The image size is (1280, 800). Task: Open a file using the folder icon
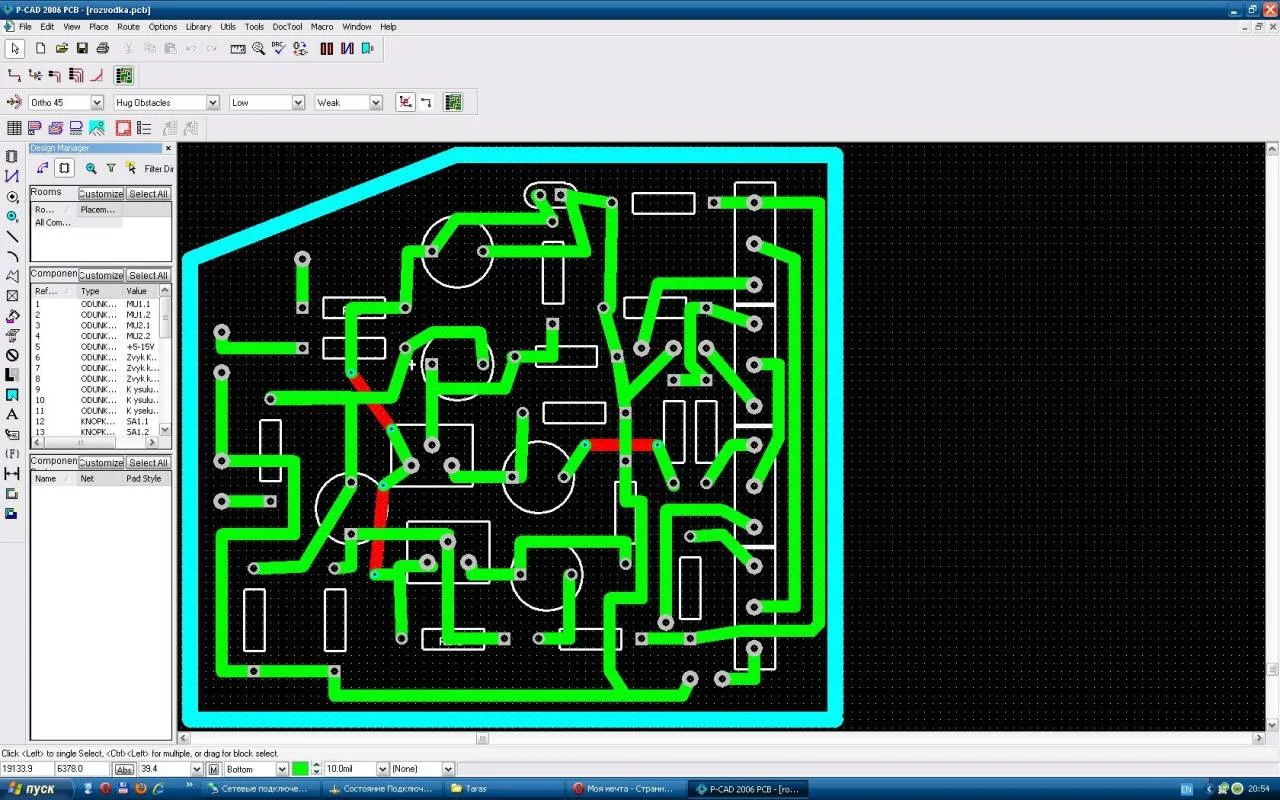(x=61, y=48)
